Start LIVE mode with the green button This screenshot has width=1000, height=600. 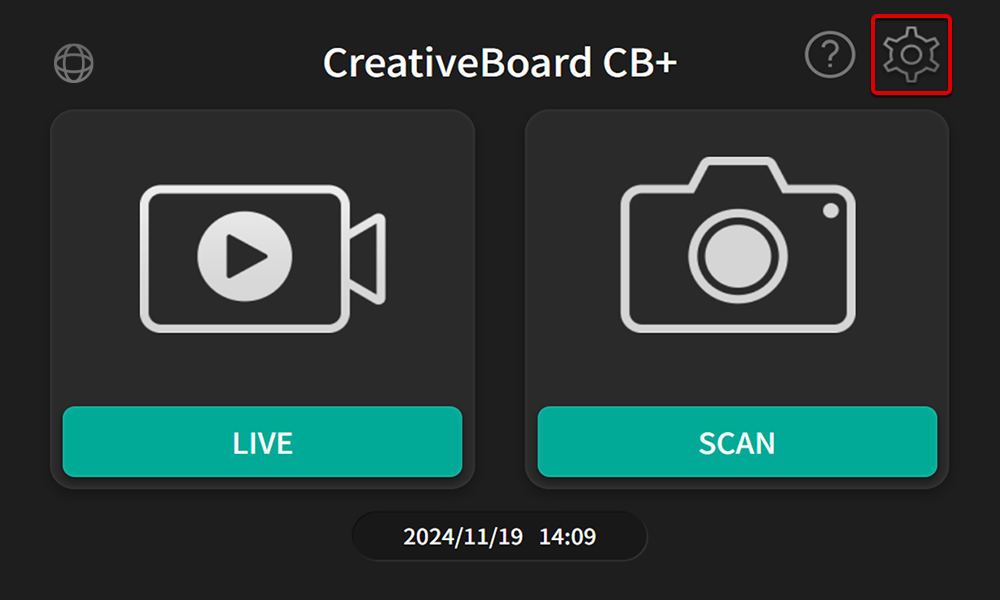pyautogui.click(x=263, y=442)
